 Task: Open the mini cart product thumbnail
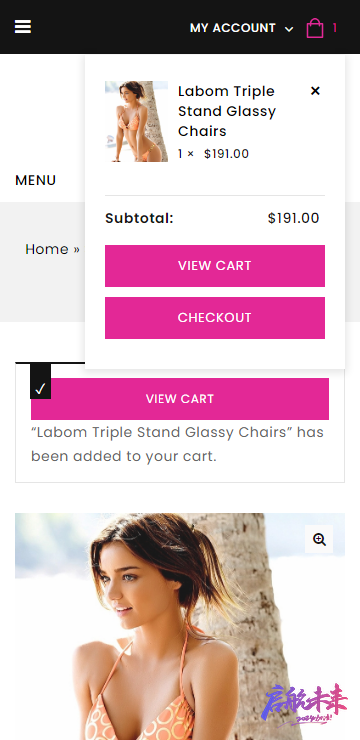point(136,121)
